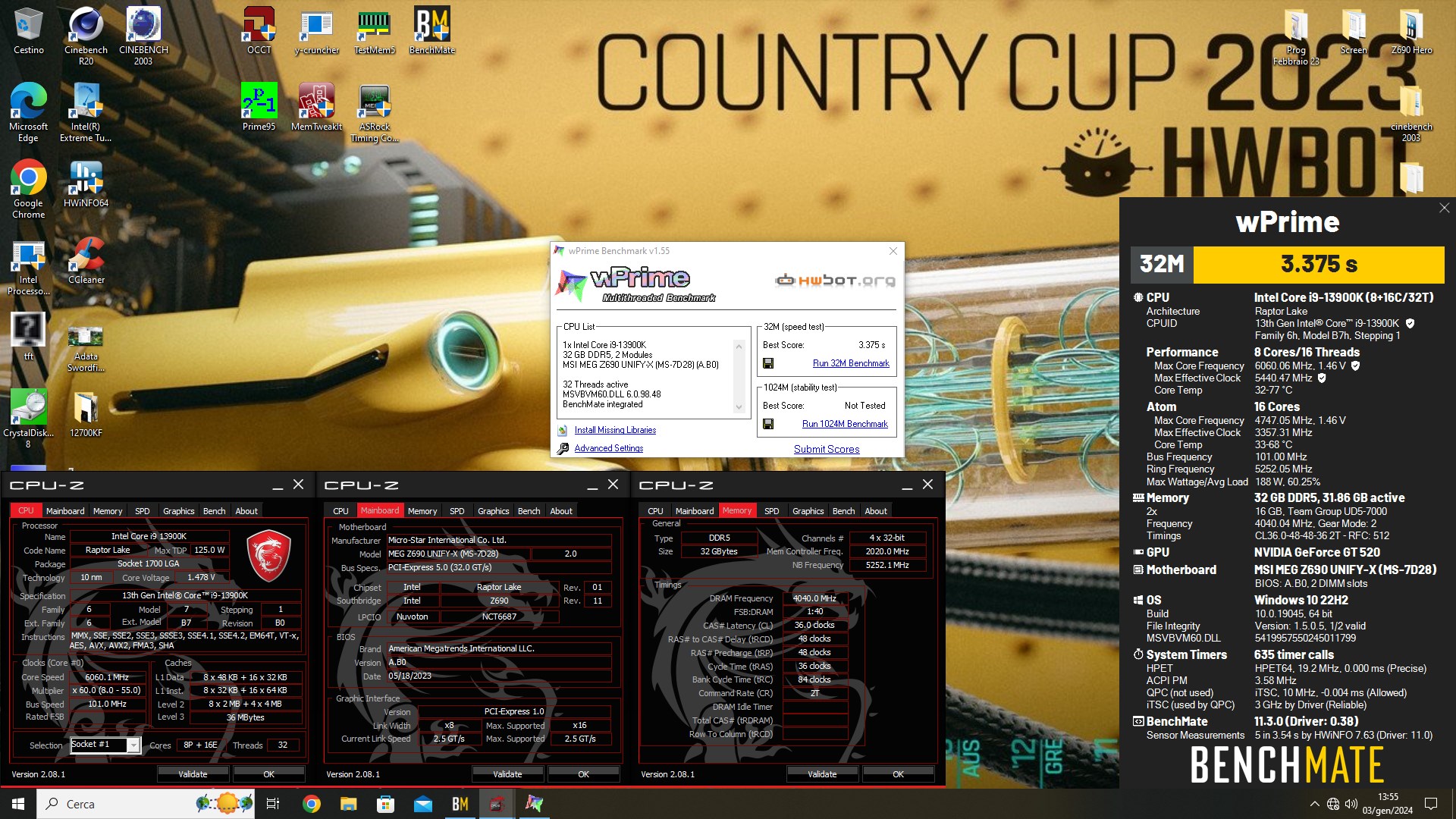This screenshot has height=819, width=1456.
Task: Open the cinebench 2003 desktop folder
Action: click(x=1411, y=112)
